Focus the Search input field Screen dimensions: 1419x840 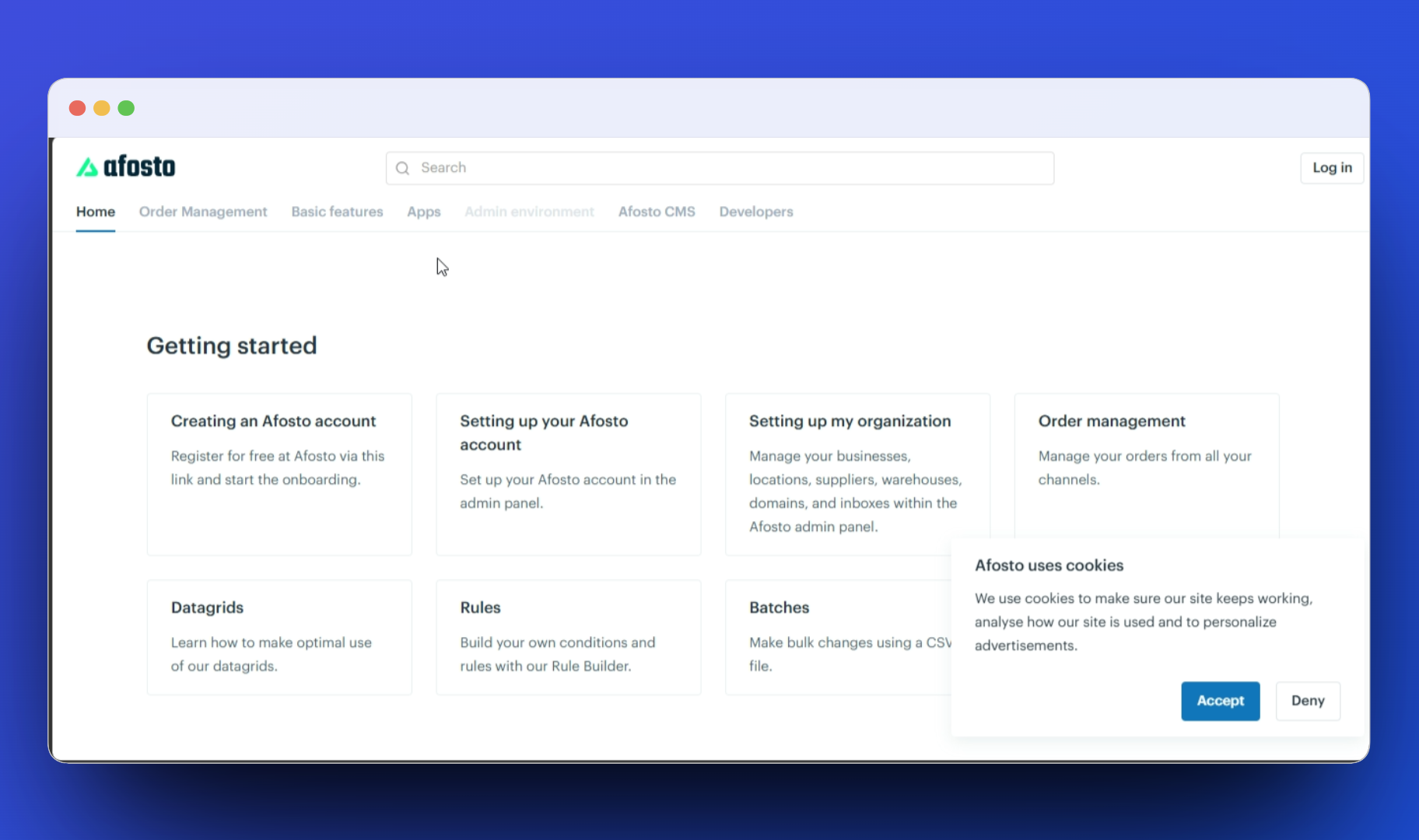[x=720, y=168]
